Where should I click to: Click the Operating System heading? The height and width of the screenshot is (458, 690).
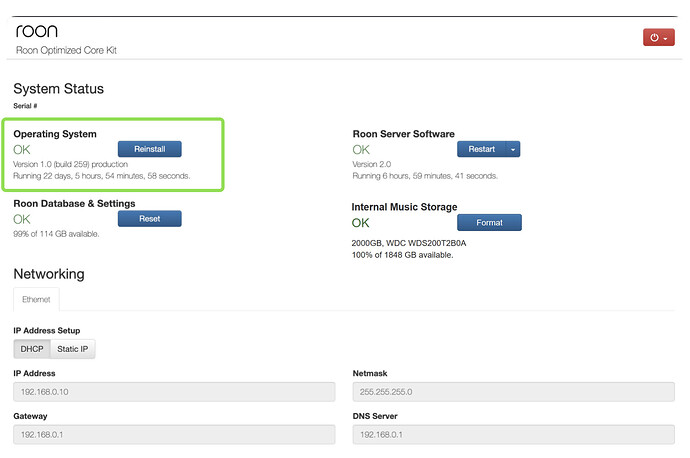tap(55, 134)
